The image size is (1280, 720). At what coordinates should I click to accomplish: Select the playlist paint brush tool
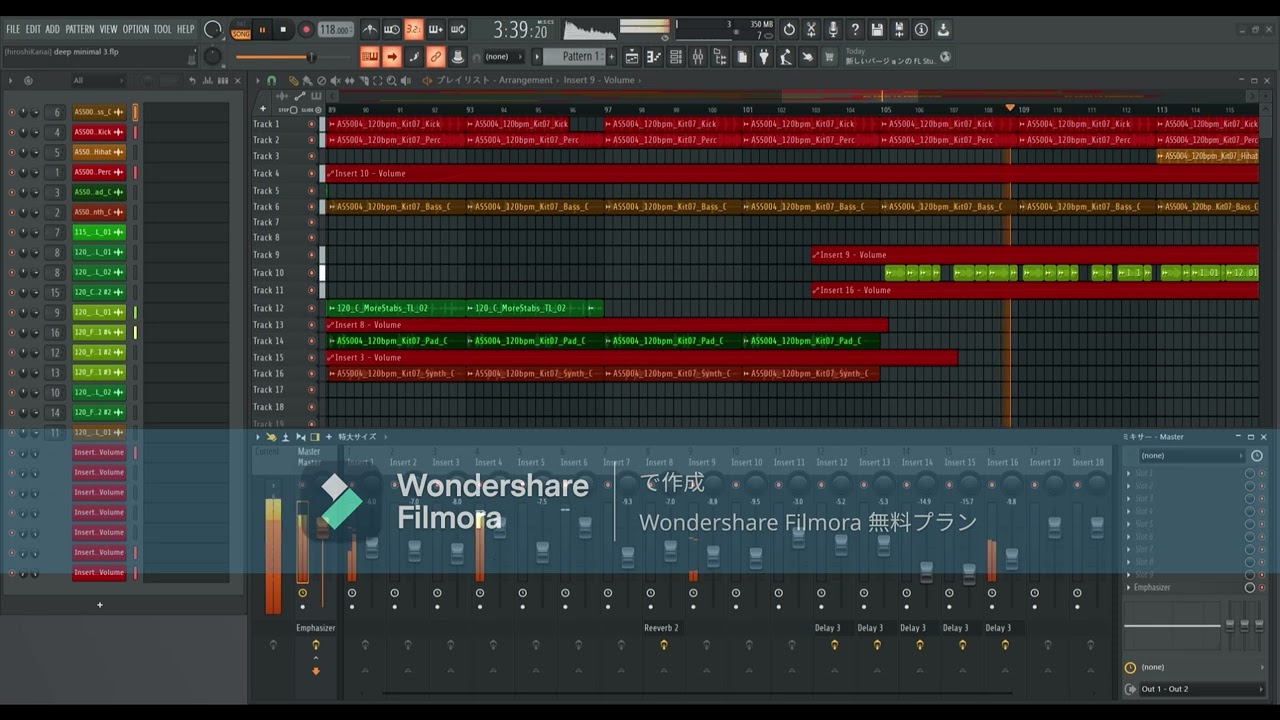307,80
